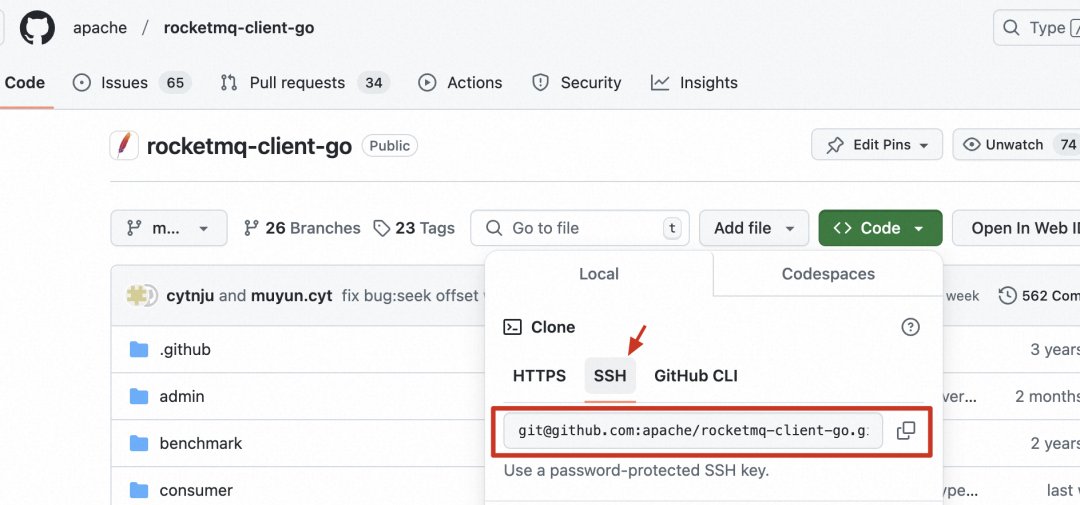1080x505 pixels.
Task: Switch to the Codespaces tab
Action: (x=828, y=274)
